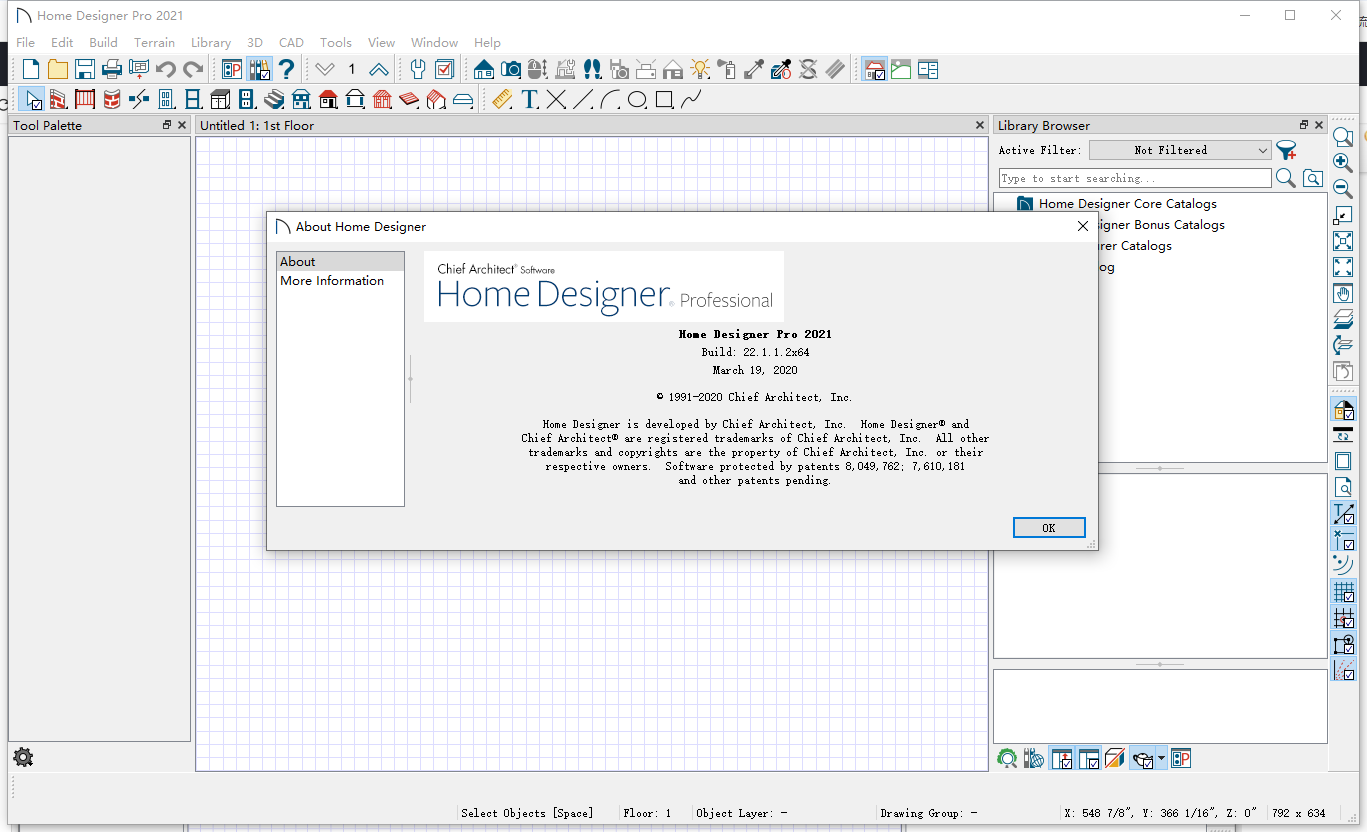This screenshot has width=1367, height=832.
Task: Select the Tape Measure dimension tool
Action: pos(502,99)
